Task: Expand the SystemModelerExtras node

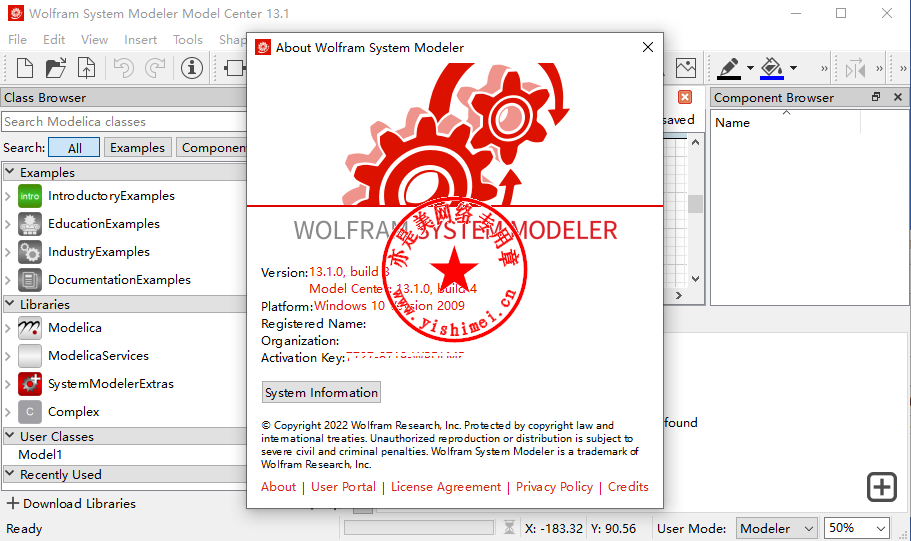Action: 8,384
